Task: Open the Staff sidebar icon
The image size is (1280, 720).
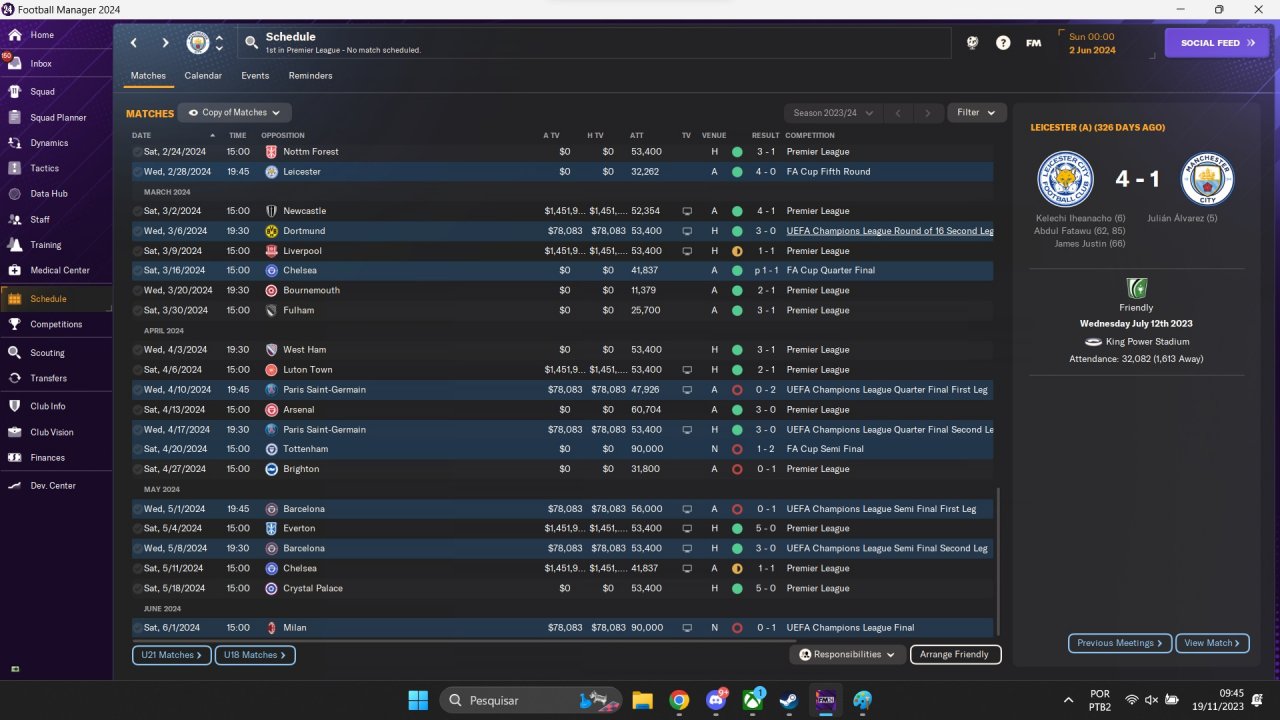Action: [x=14, y=219]
